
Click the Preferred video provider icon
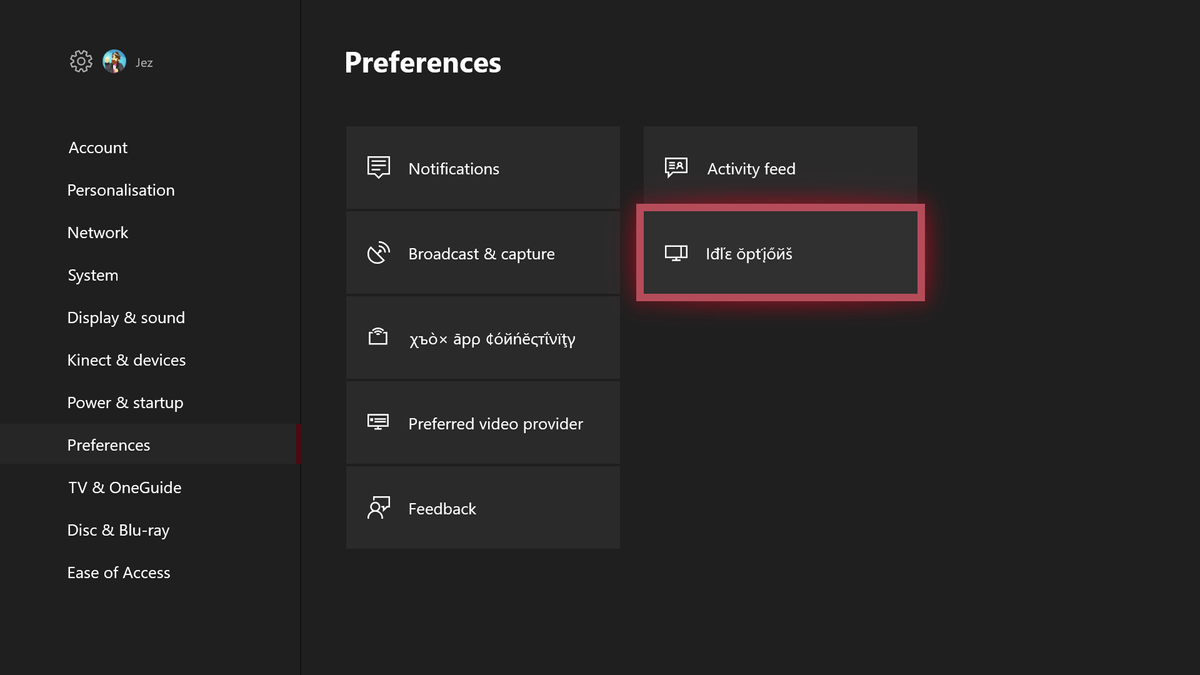point(377,422)
